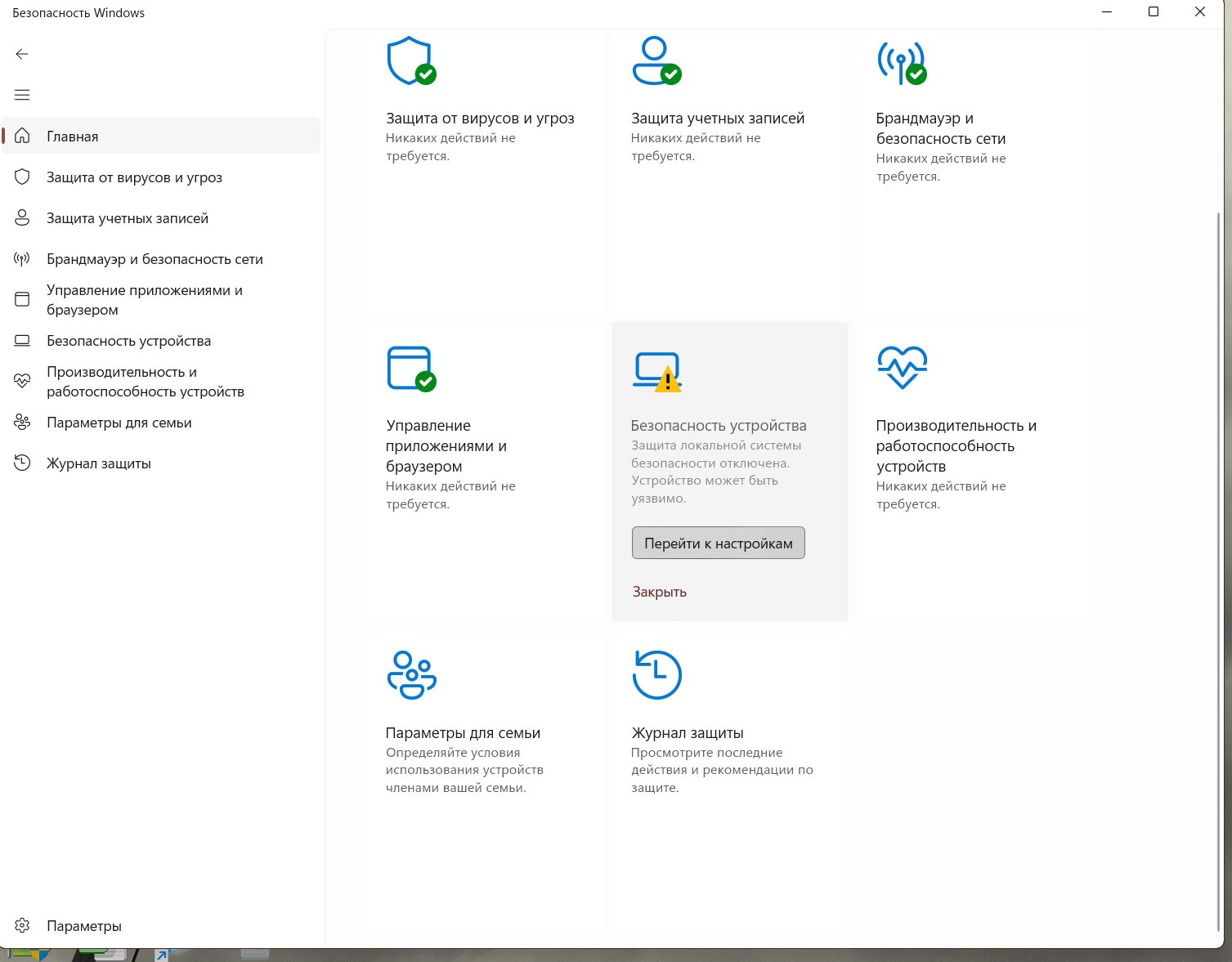Click the Перейти к настройкам button
The height and width of the screenshot is (962, 1232).
click(718, 543)
